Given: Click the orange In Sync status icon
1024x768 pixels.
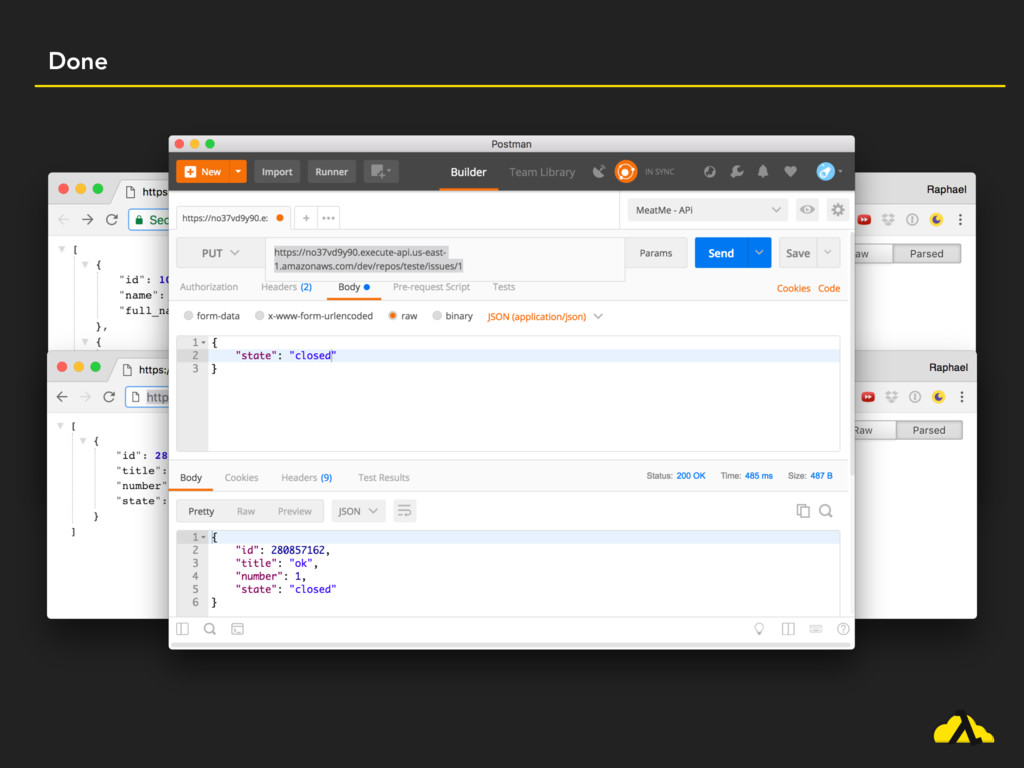Looking at the screenshot, I should point(626,172).
